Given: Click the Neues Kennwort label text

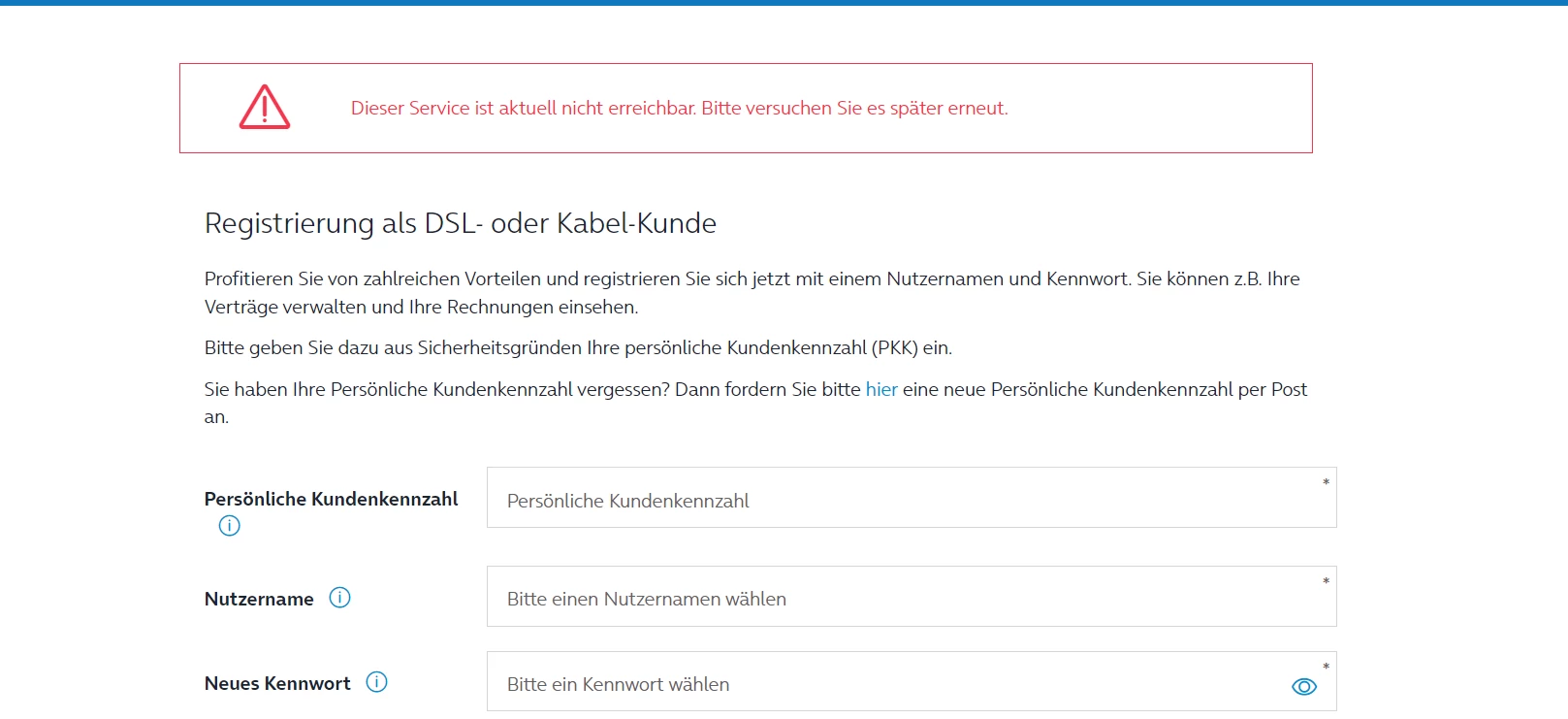Looking at the screenshot, I should 277,684.
